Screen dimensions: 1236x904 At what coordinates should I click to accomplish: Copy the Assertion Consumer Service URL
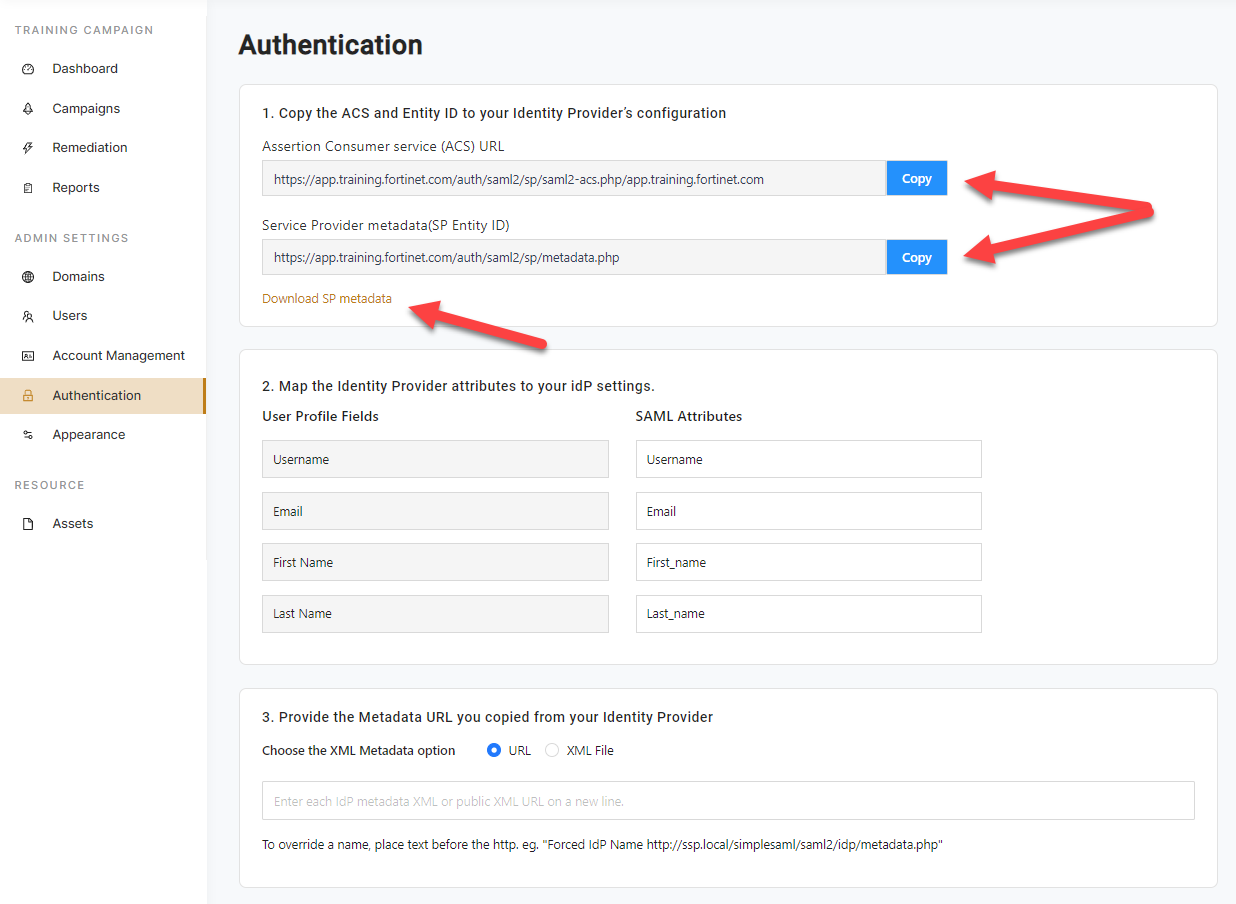pyautogui.click(x=916, y=178)
